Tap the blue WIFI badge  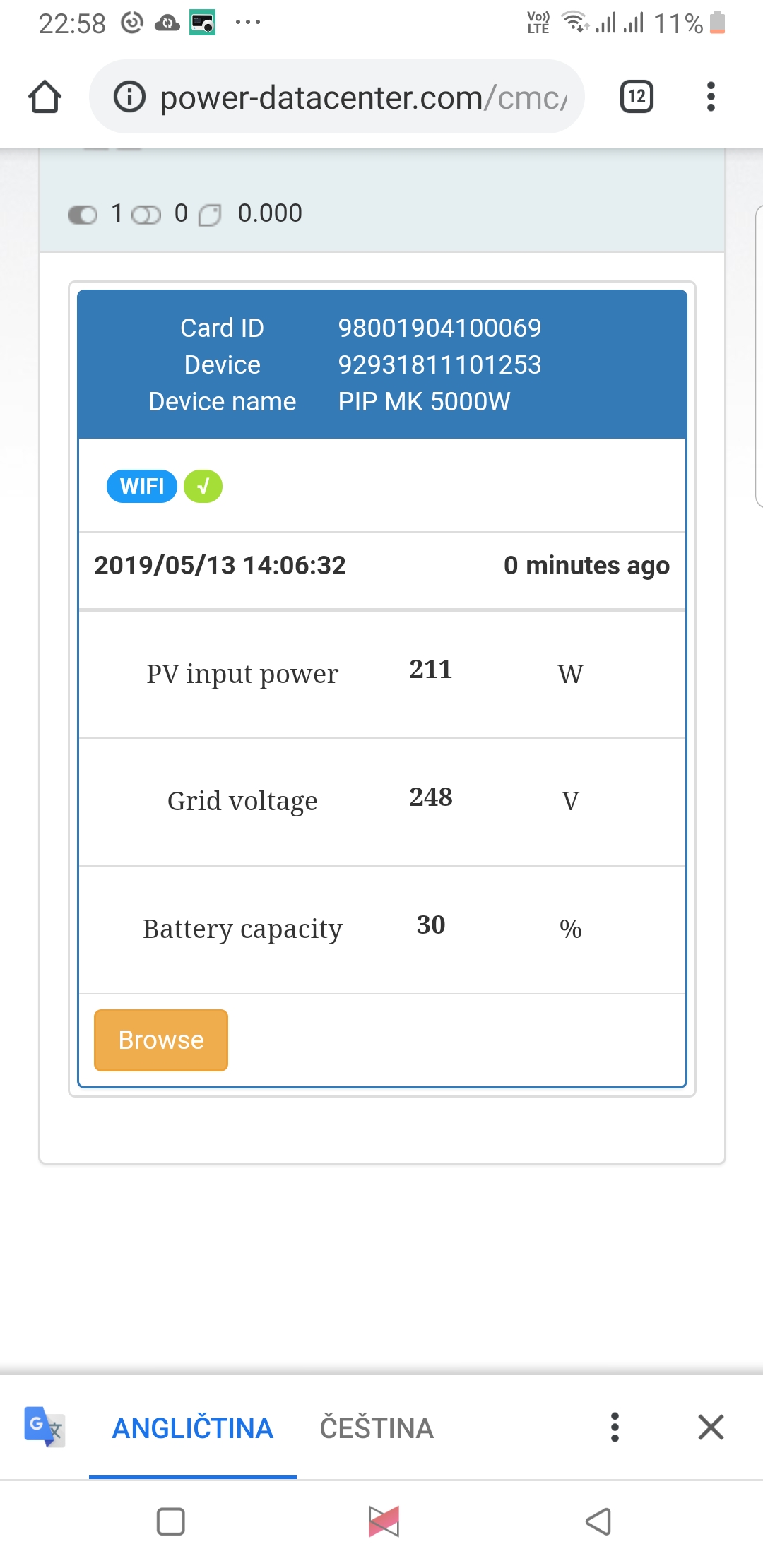pos(141,486)
